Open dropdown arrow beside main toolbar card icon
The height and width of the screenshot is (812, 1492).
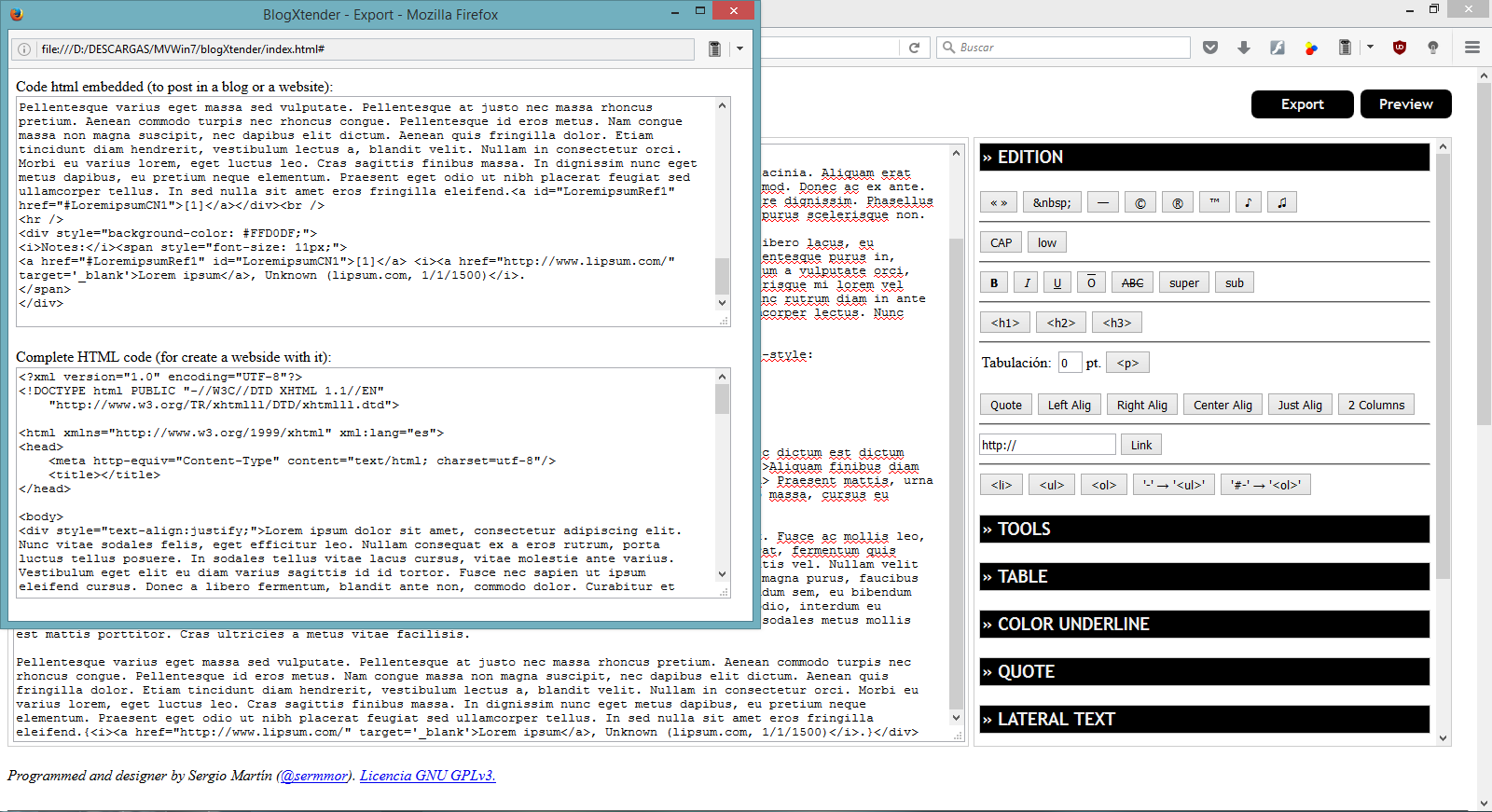(1370, 48)
